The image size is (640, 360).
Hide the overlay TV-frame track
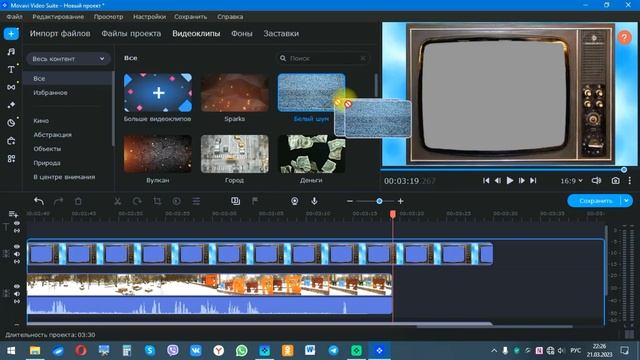click(x=17, y=247)
